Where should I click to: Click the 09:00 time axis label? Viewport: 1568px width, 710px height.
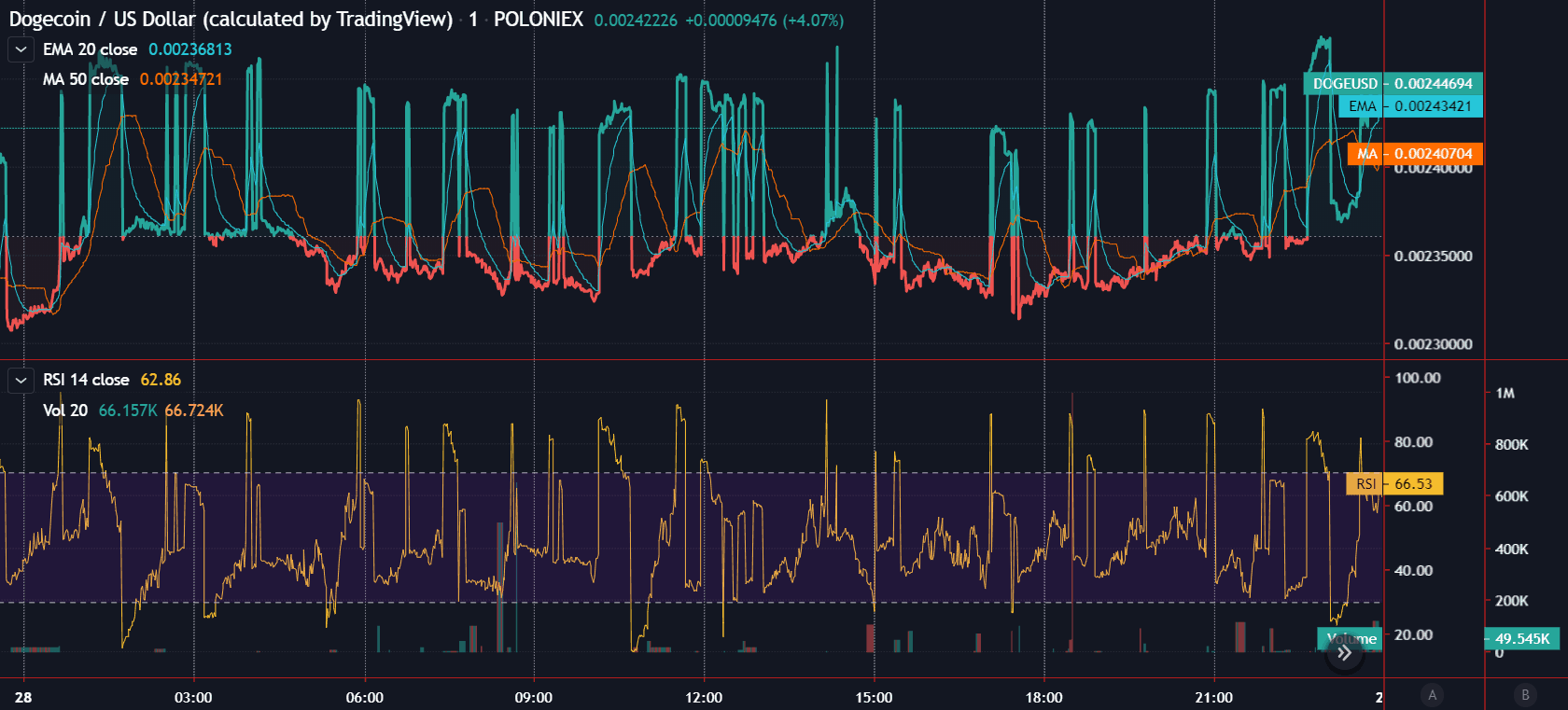pyautogui.click(x=533, y=697)
